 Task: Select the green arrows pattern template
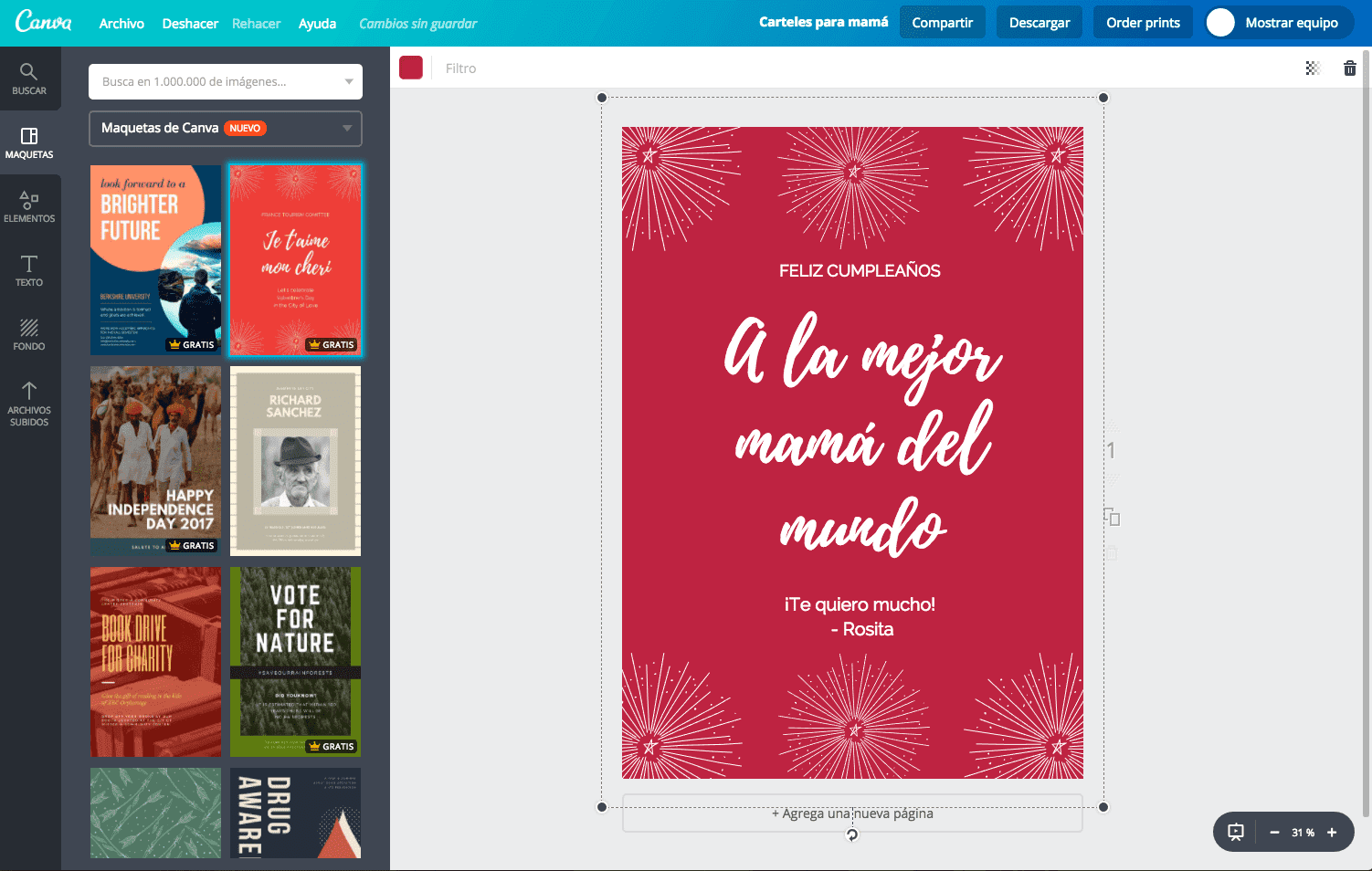(x=155, y=813)
